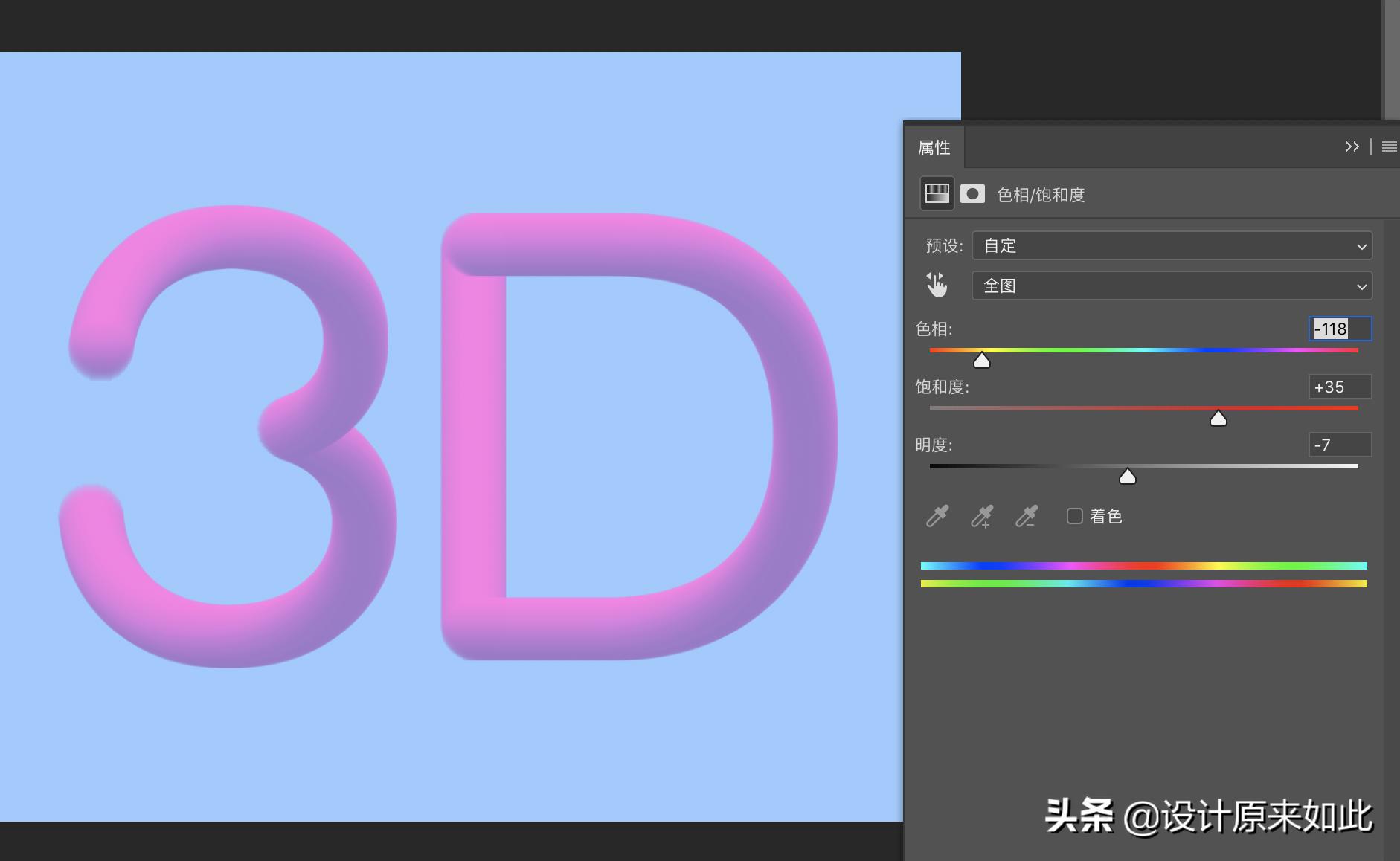Click the bottom color spectrum ramp

tap(1144, 584)
